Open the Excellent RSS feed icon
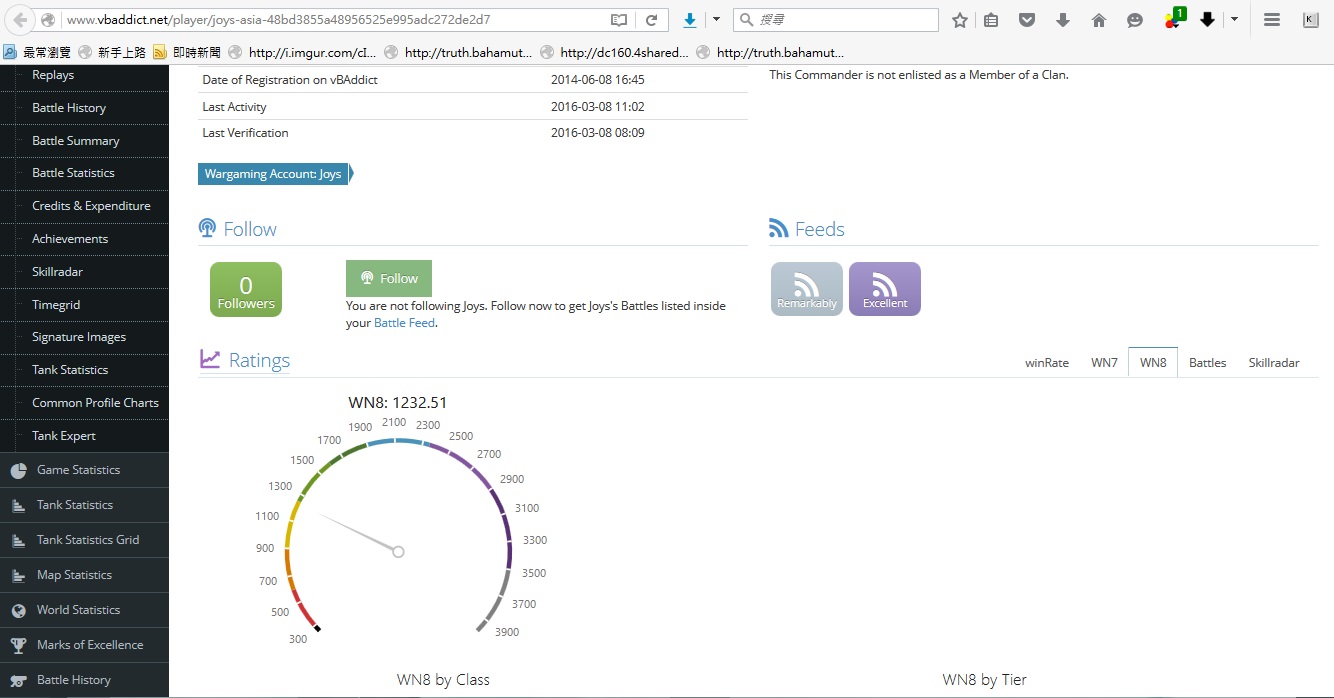 pos(885,289)
